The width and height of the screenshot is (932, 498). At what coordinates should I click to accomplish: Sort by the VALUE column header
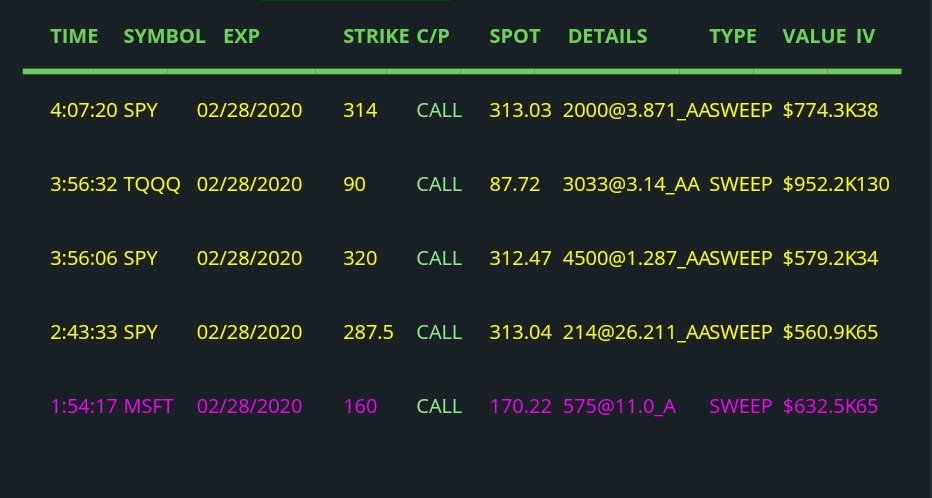click(814, 36)
